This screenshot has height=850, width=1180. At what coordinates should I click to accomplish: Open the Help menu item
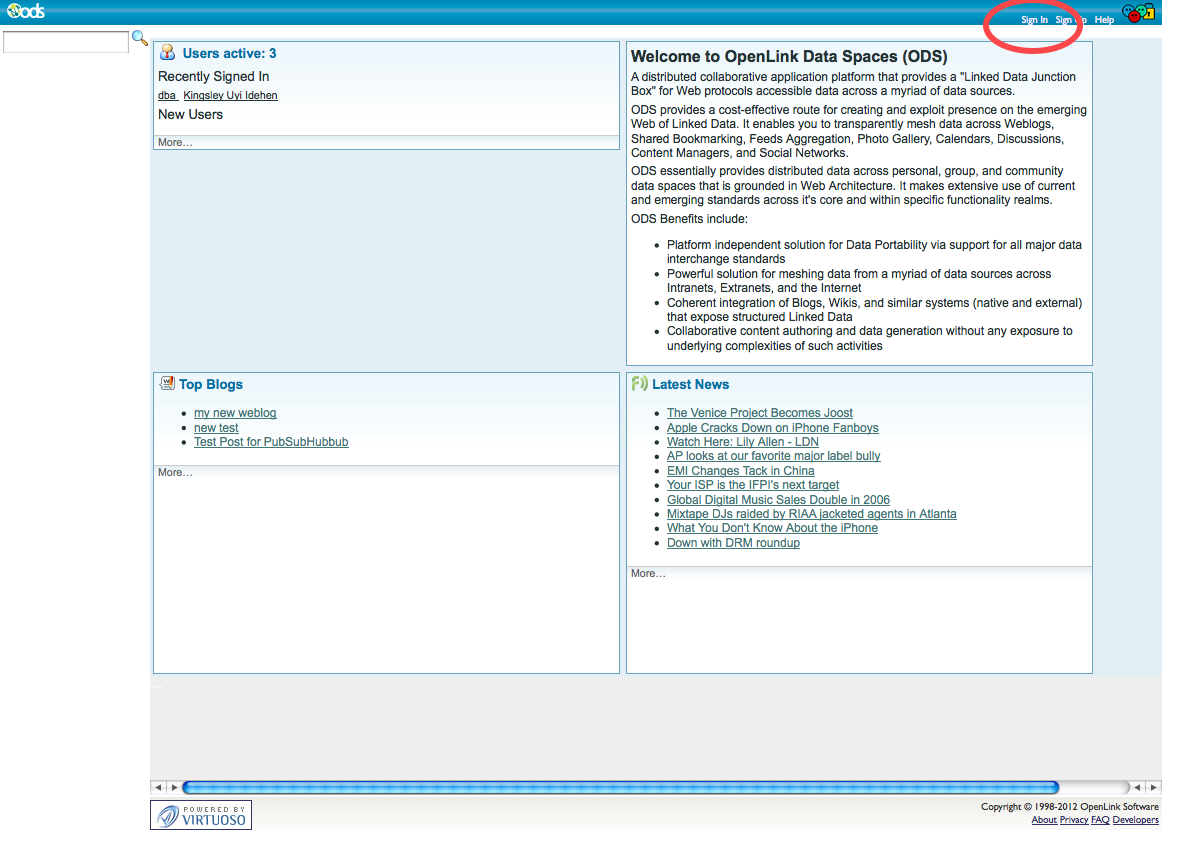pyautogui.click(x=1104, y=20)
